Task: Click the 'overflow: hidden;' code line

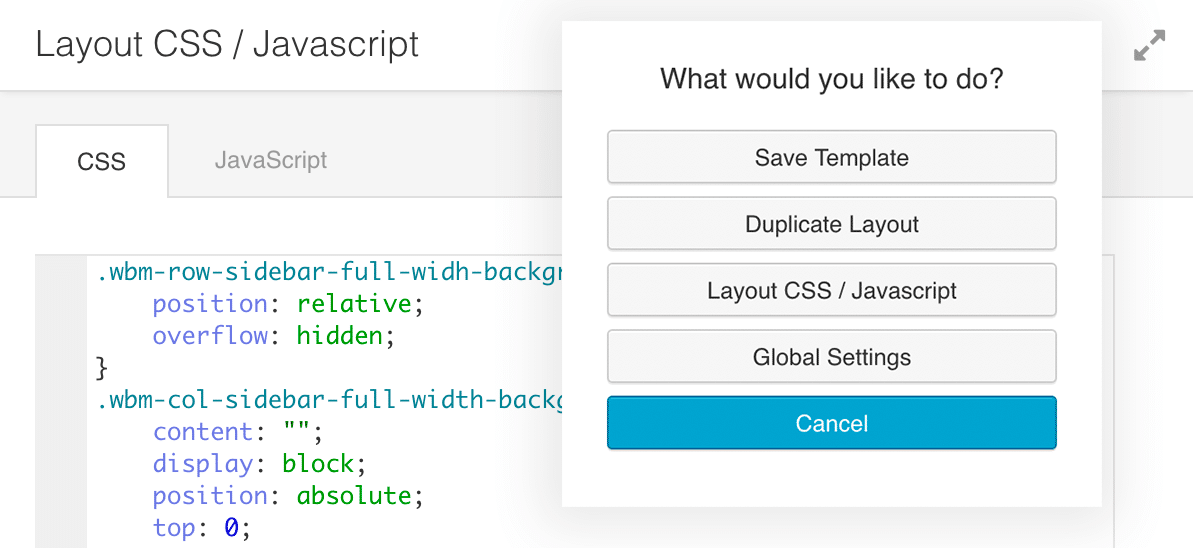Action: 274,336
